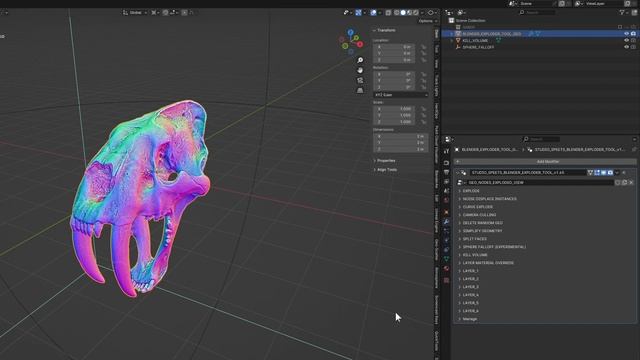Select BLENDER_EXPLODER_TOOL_GEO in the outliner
640x360 pixels.
click(491, 34)
